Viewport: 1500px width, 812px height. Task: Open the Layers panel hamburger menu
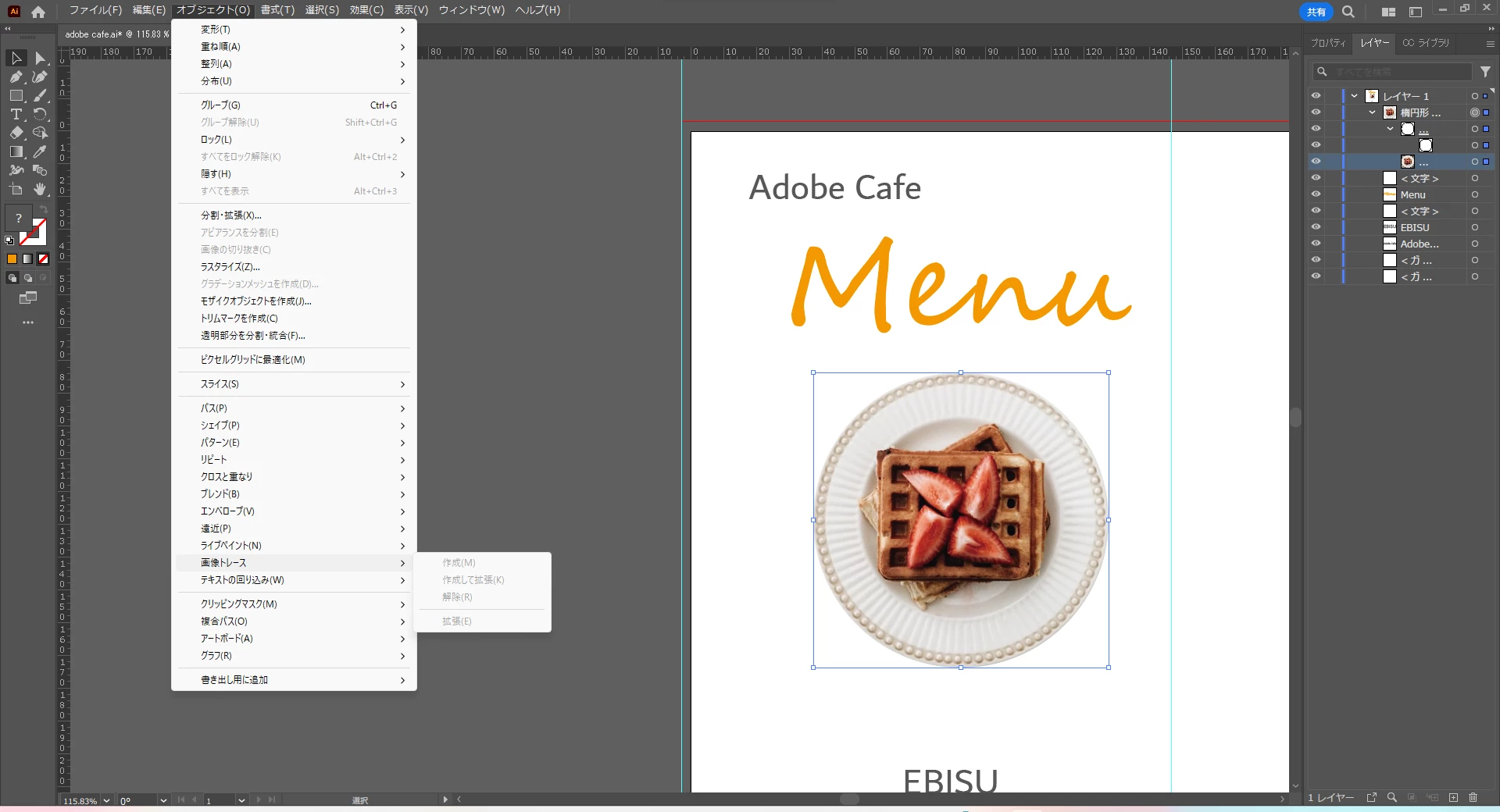[1491, 44]
